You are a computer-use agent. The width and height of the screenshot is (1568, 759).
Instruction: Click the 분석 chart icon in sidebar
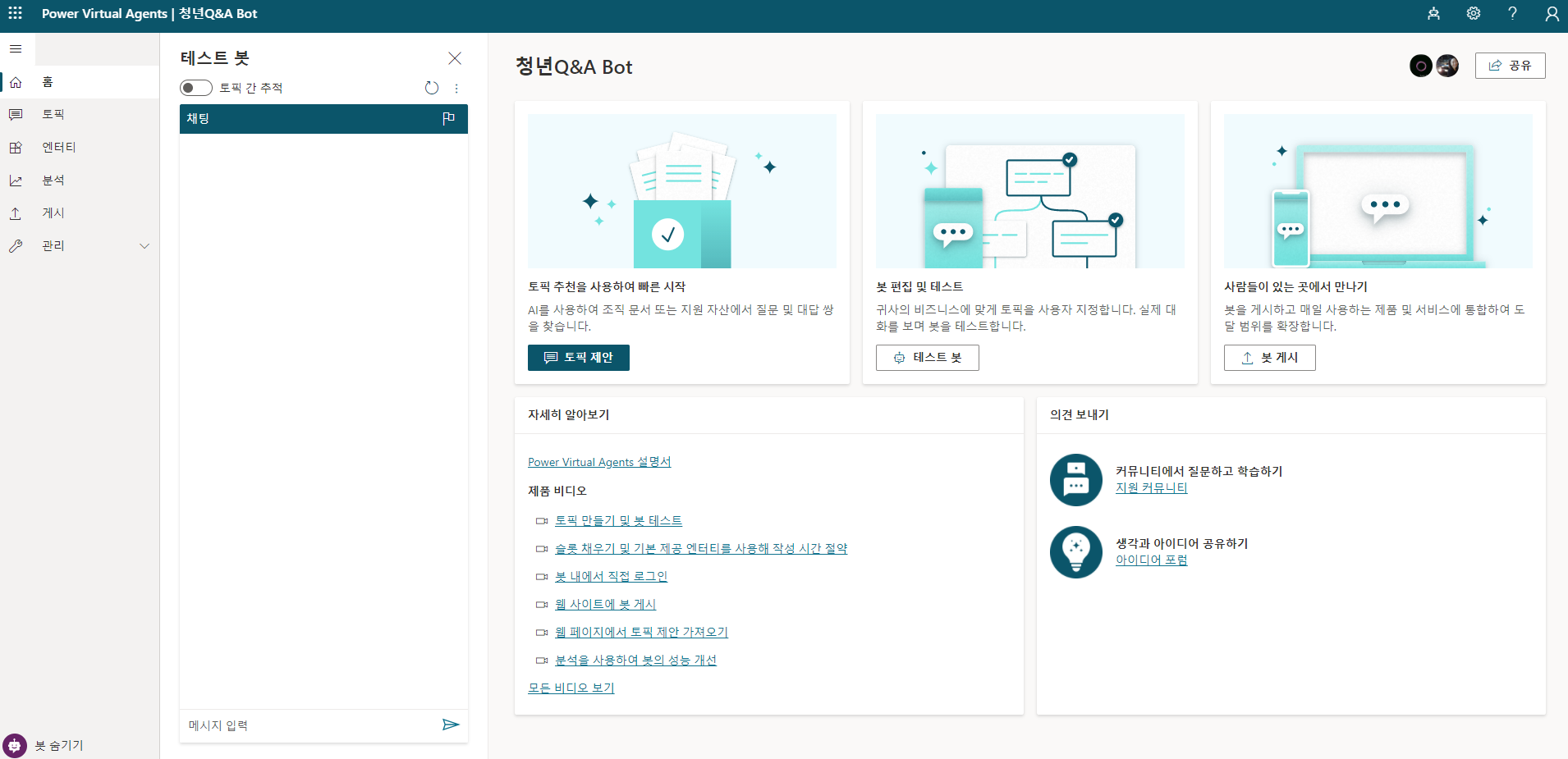[16, 181]
